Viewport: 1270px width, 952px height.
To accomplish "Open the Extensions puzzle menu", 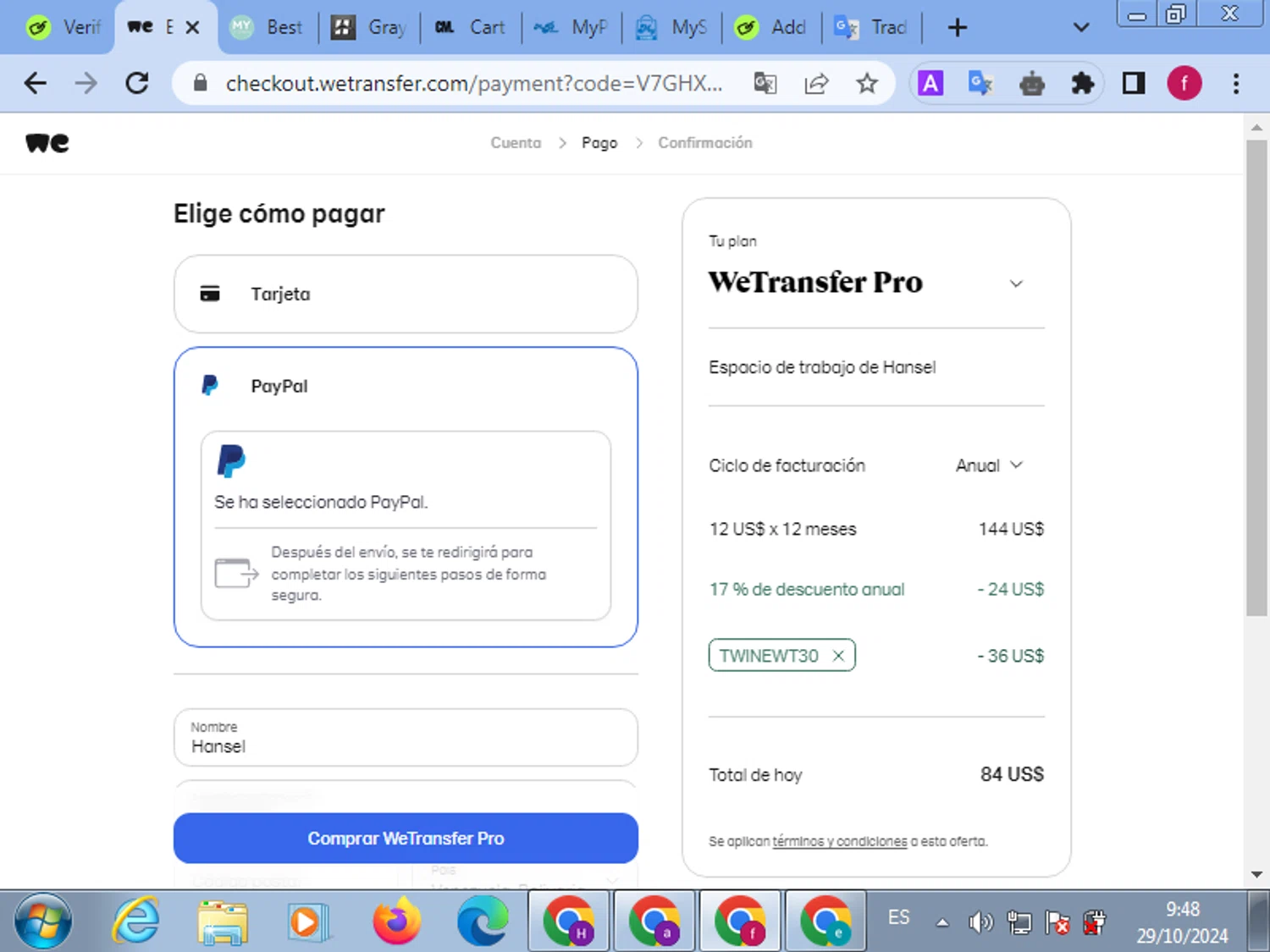I will pos(1082,83).
